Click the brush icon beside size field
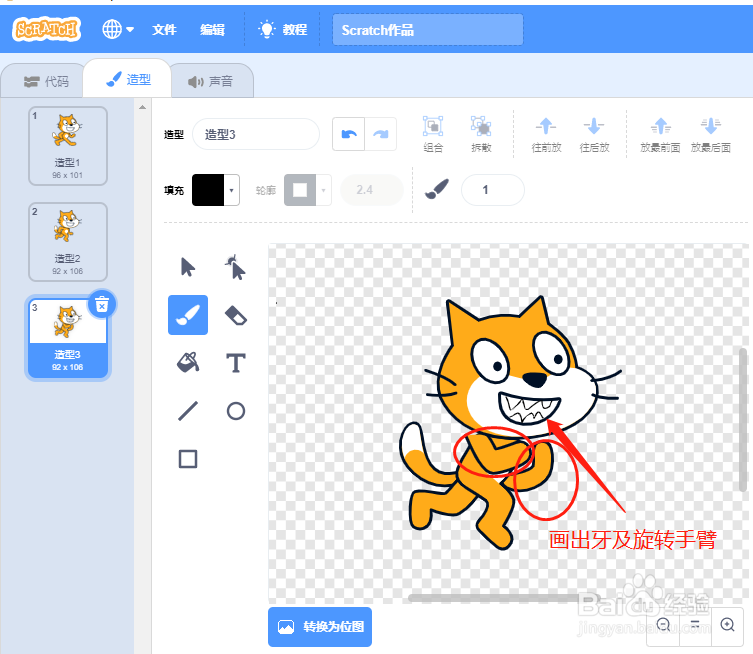The width and height of the screenshot is (753, 654). click(x=437, y=189)
